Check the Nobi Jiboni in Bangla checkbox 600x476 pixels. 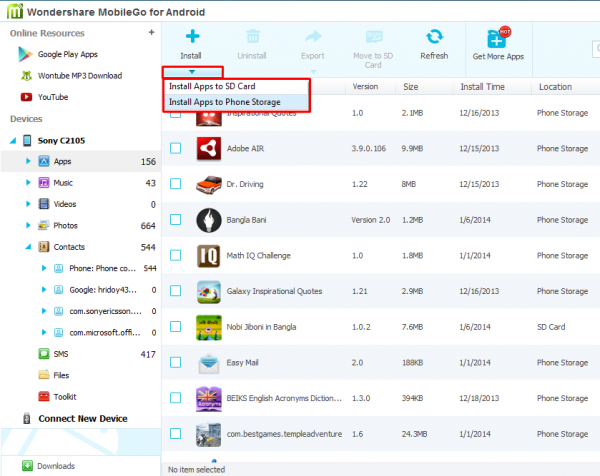tap(176, 326)
